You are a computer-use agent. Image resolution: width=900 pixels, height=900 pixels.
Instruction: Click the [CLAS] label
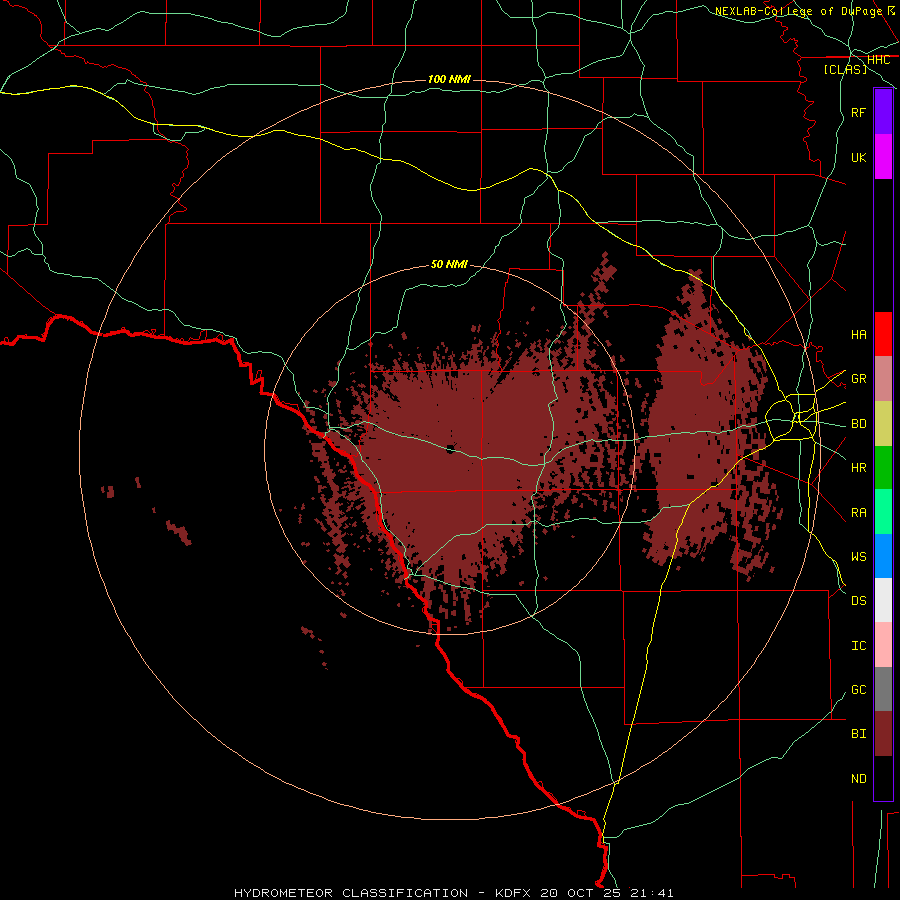[845, 69]
